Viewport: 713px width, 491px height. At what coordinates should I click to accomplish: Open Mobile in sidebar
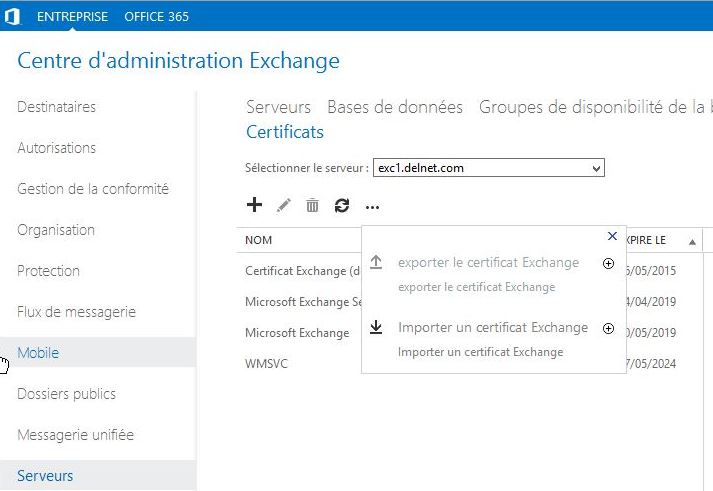coord(38,353)
